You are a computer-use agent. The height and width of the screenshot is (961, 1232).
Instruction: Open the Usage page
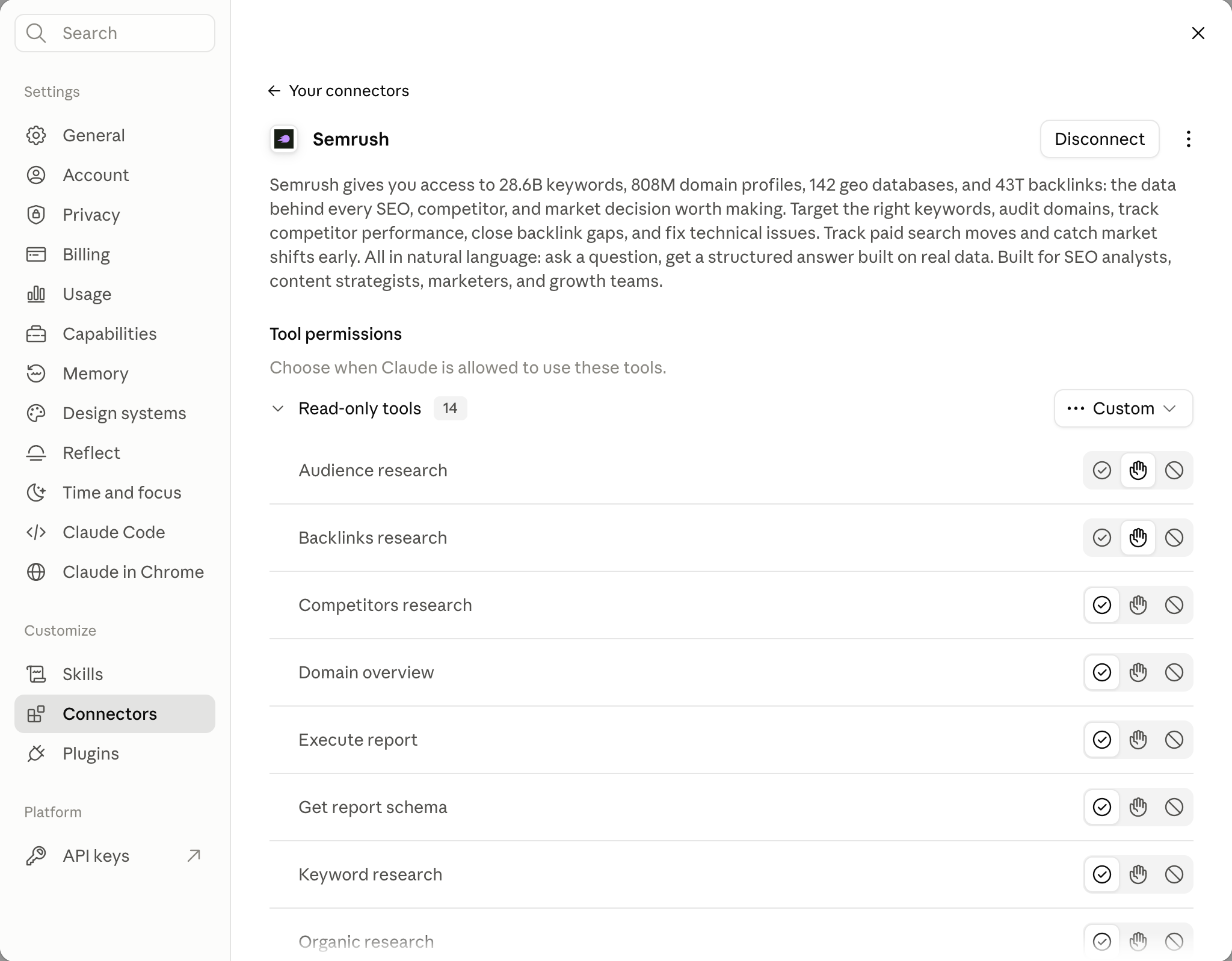(115, 294)
